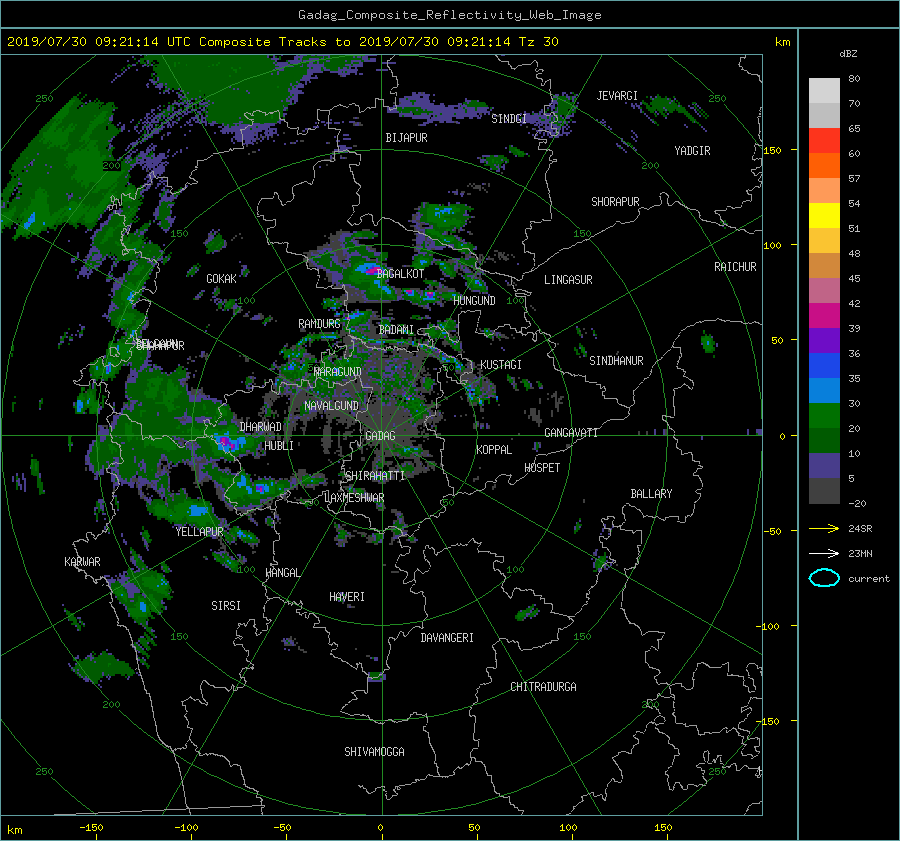Click the SIRSI label on the map
Screen dimensions: 900x841
click(226, 606)
